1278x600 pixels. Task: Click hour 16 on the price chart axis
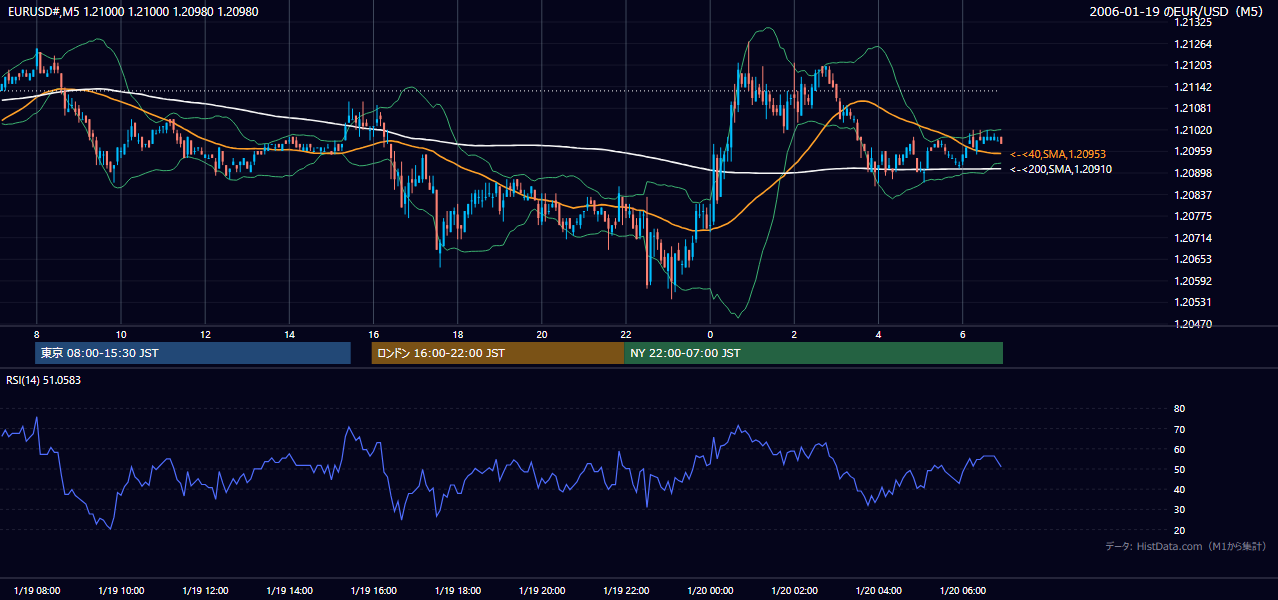[373, 334]
